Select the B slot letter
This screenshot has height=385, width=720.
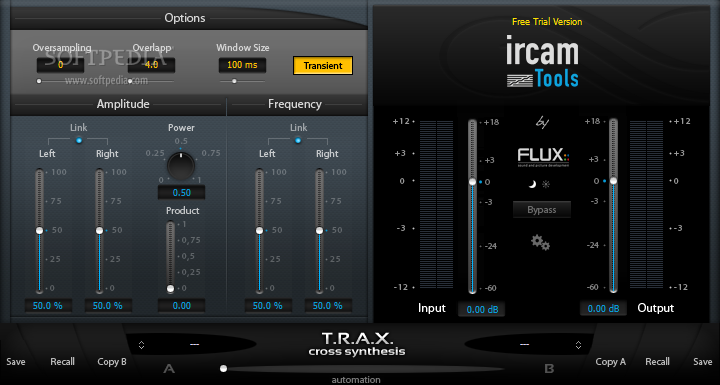549,368
